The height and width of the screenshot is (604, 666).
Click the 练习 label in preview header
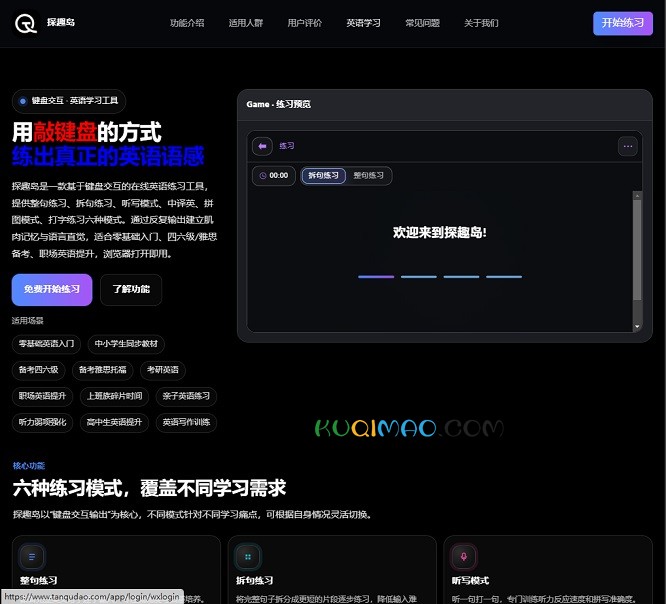287,146
